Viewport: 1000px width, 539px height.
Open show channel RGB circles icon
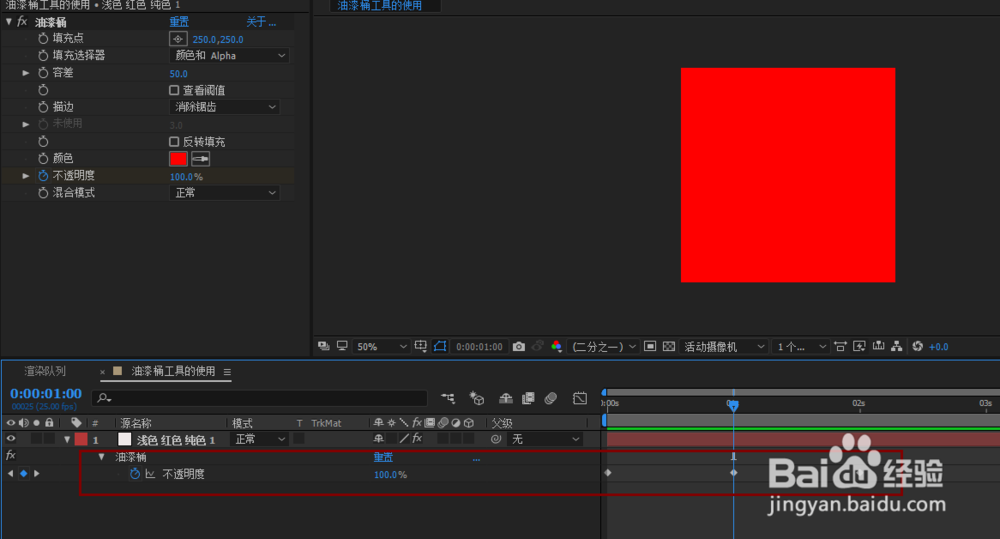point(556,346)
